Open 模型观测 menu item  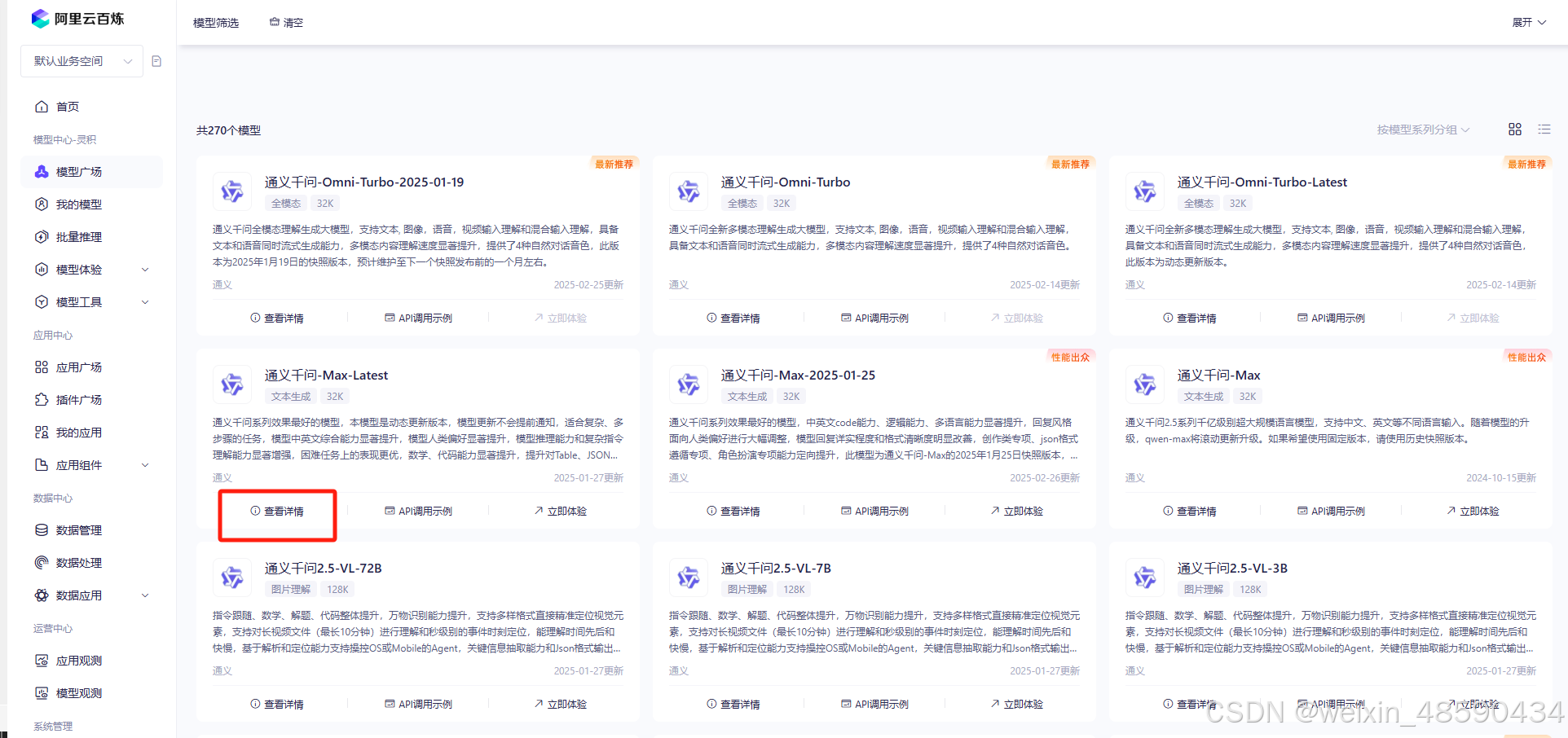coord(91,693)
